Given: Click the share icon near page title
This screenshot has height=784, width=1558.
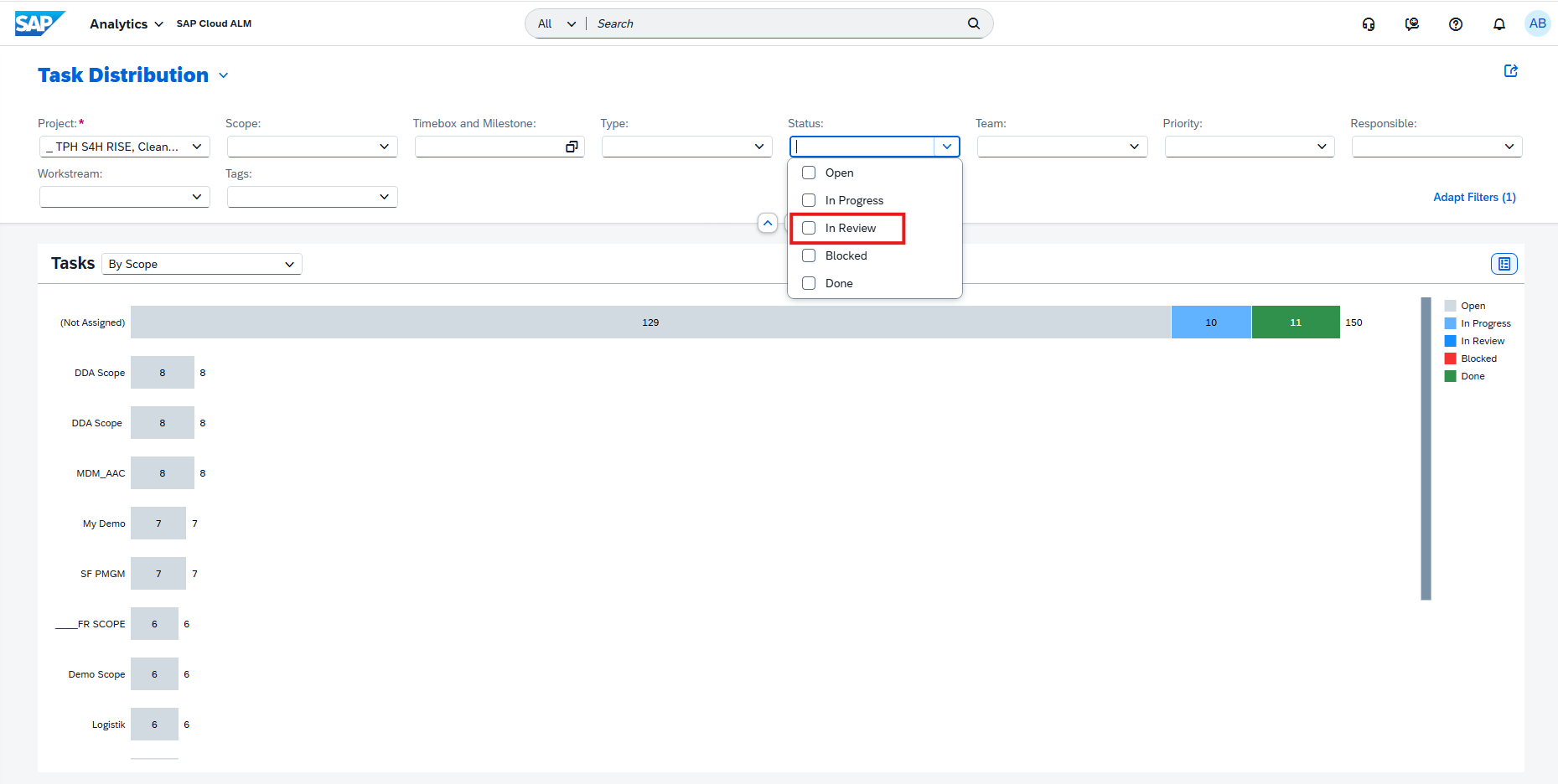Looking at the screenshot, I should (x=1511, y=71).
